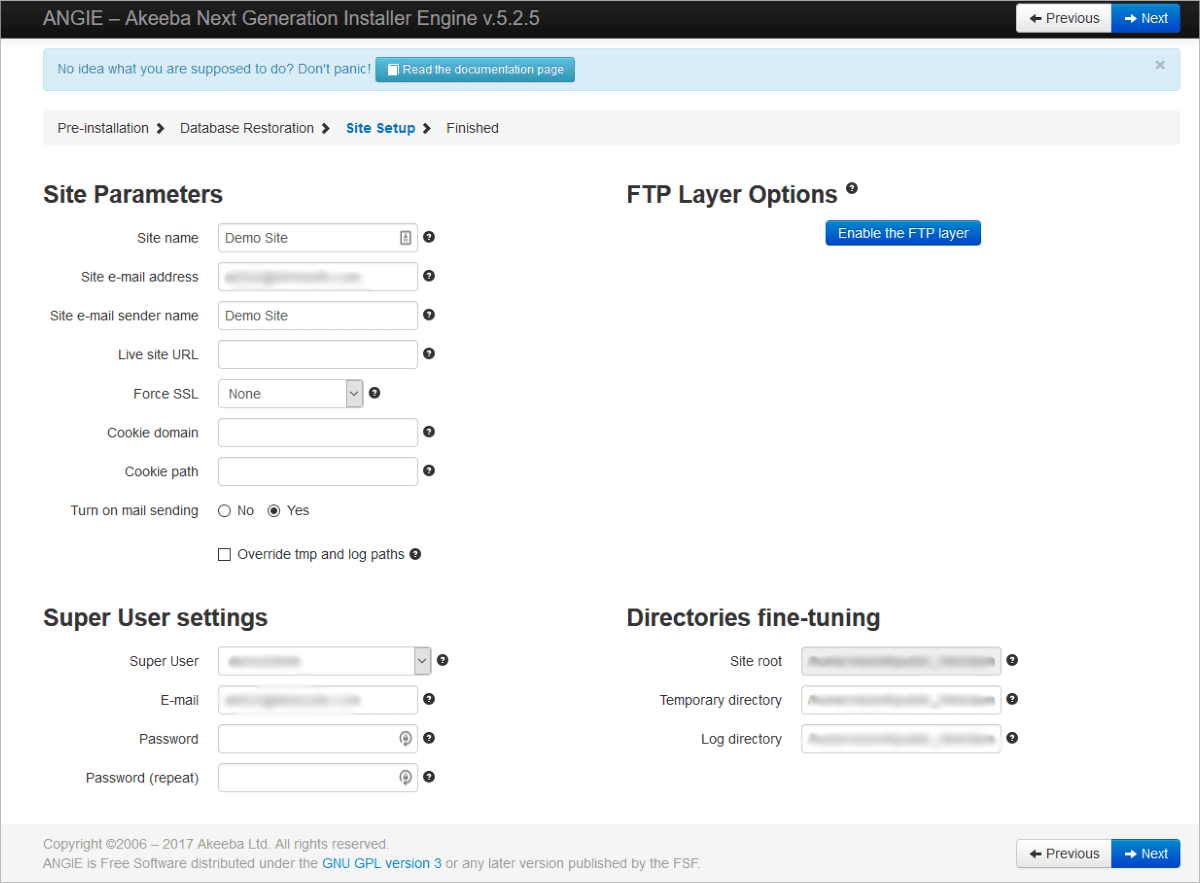
Task: Click into the Cookie path input field
Action: [317, 471]
